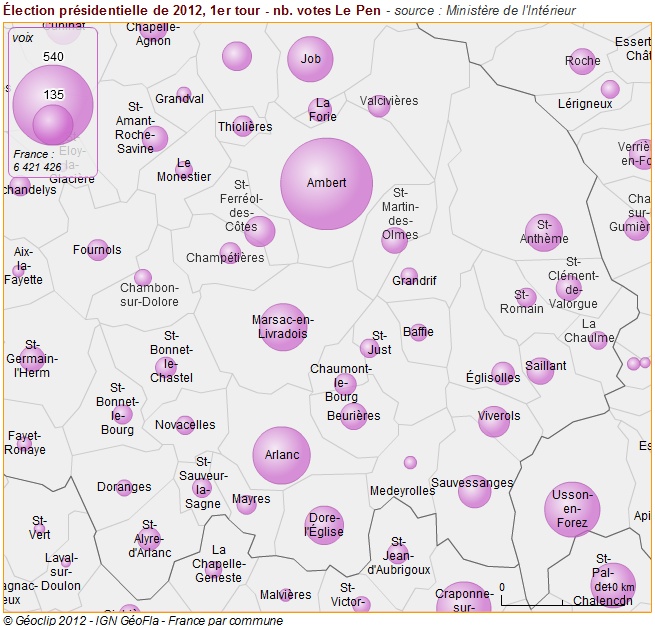Select the Marsac-en-Livradois bubble
Screen dimensions: 655x626
point(283,327)
